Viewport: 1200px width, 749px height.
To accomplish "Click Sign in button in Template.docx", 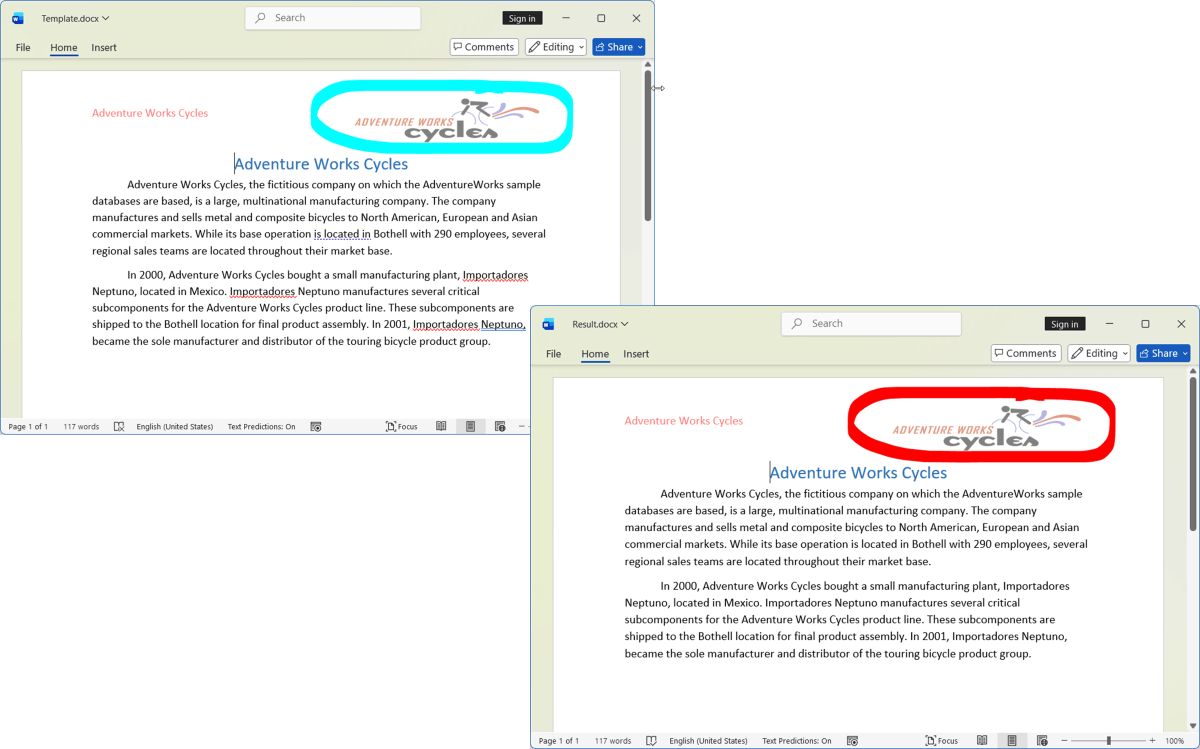I will click(x=522, y=18).
